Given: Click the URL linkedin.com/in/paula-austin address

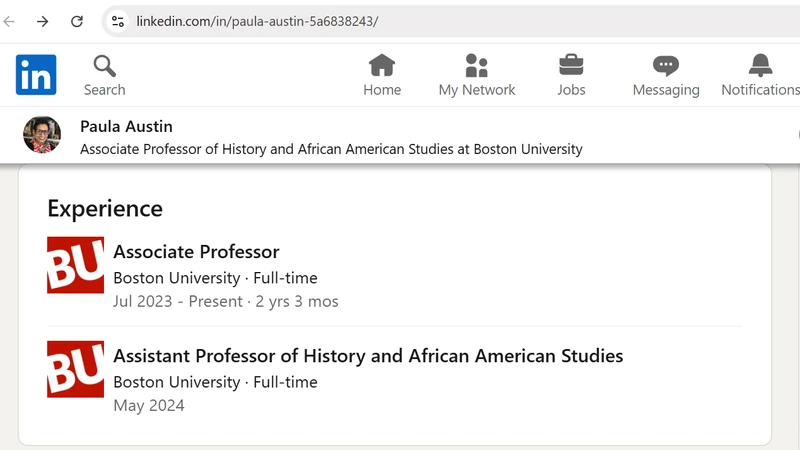Looking at the screenshot, I should click(257, 21).
